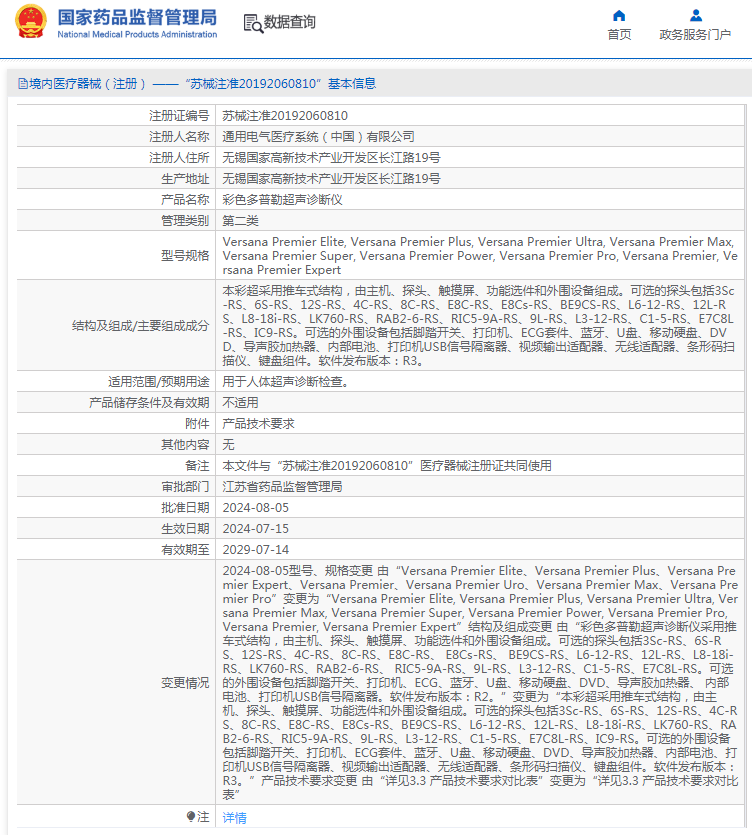This screenshot has width=752, height=835.
Task: Click the 注册人住所 address value
Action: (331, 158)
